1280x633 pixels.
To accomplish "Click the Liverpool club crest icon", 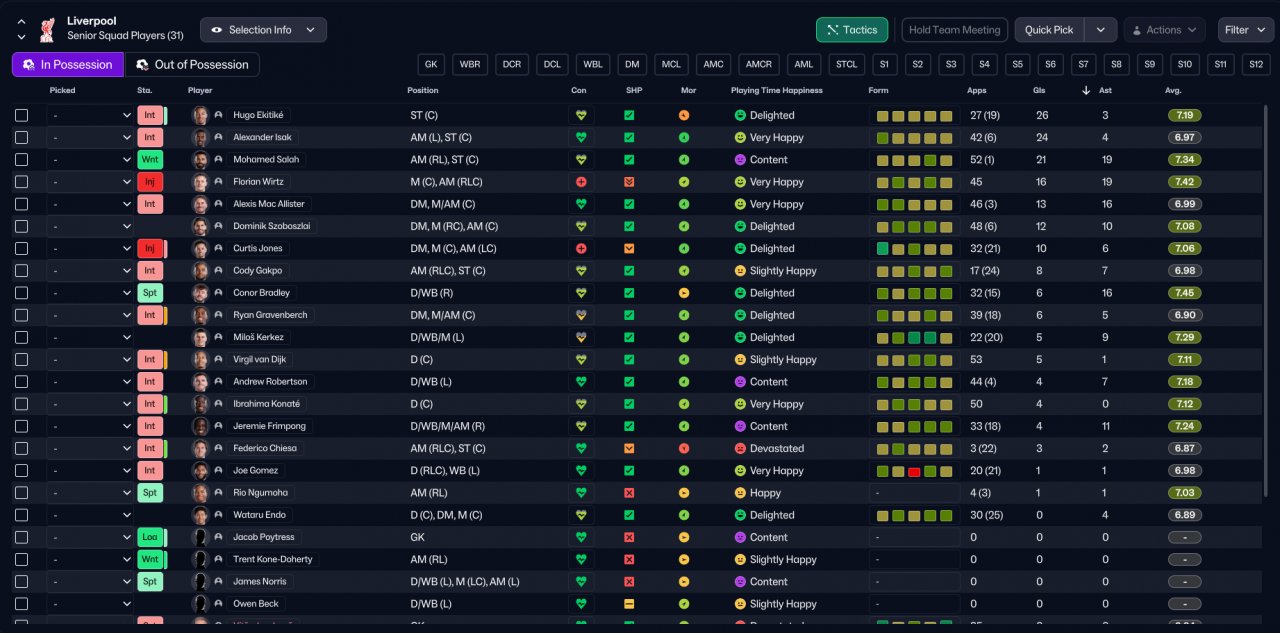I will click(46, 29).
